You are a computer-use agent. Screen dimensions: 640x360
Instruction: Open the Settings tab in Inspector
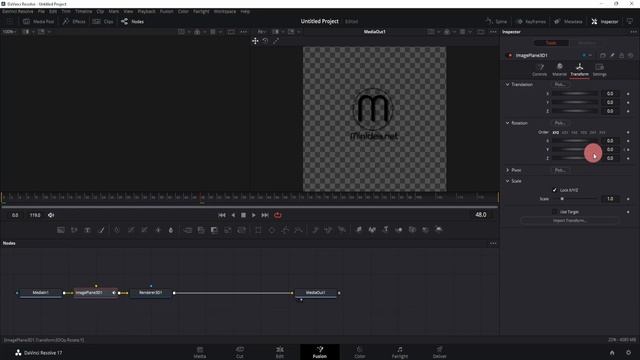click(600, 69)
